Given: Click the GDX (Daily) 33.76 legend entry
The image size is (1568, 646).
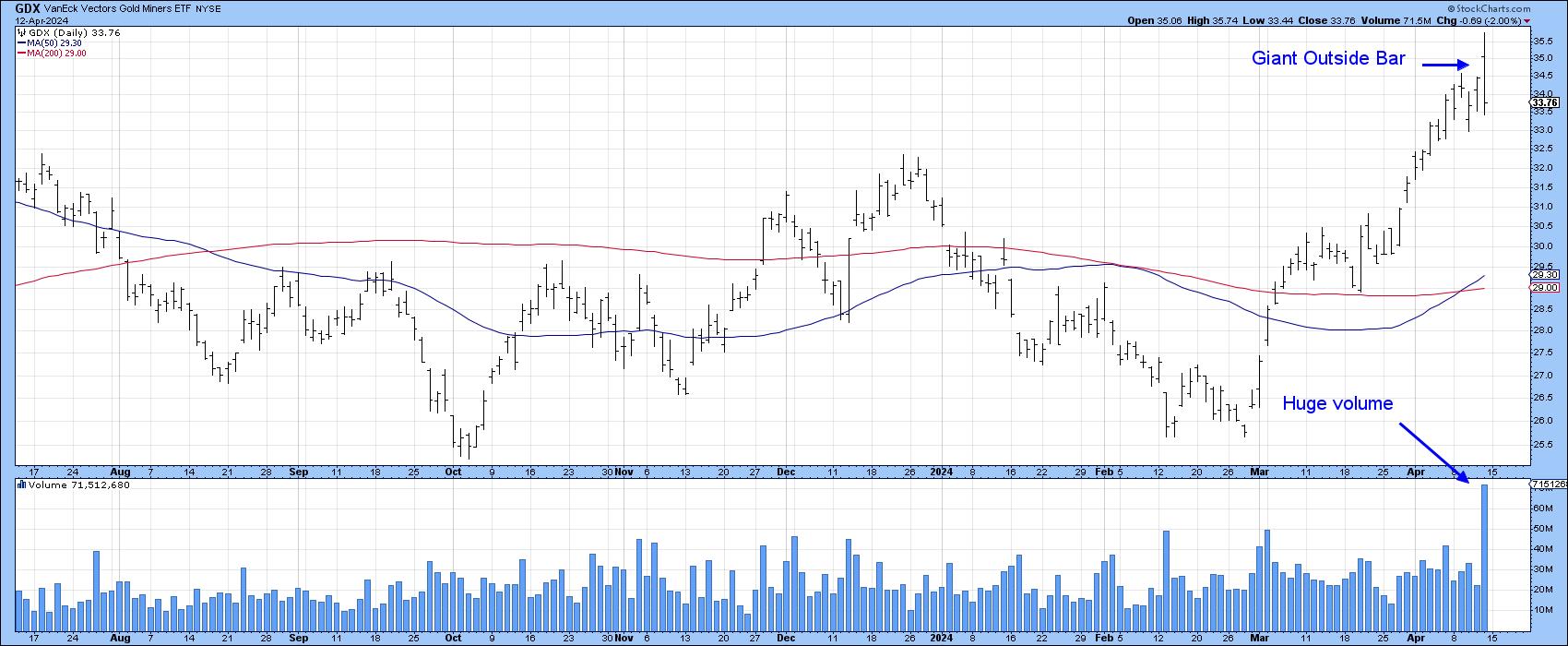Looking at the screenshot, I should click(x=75, y=33).
